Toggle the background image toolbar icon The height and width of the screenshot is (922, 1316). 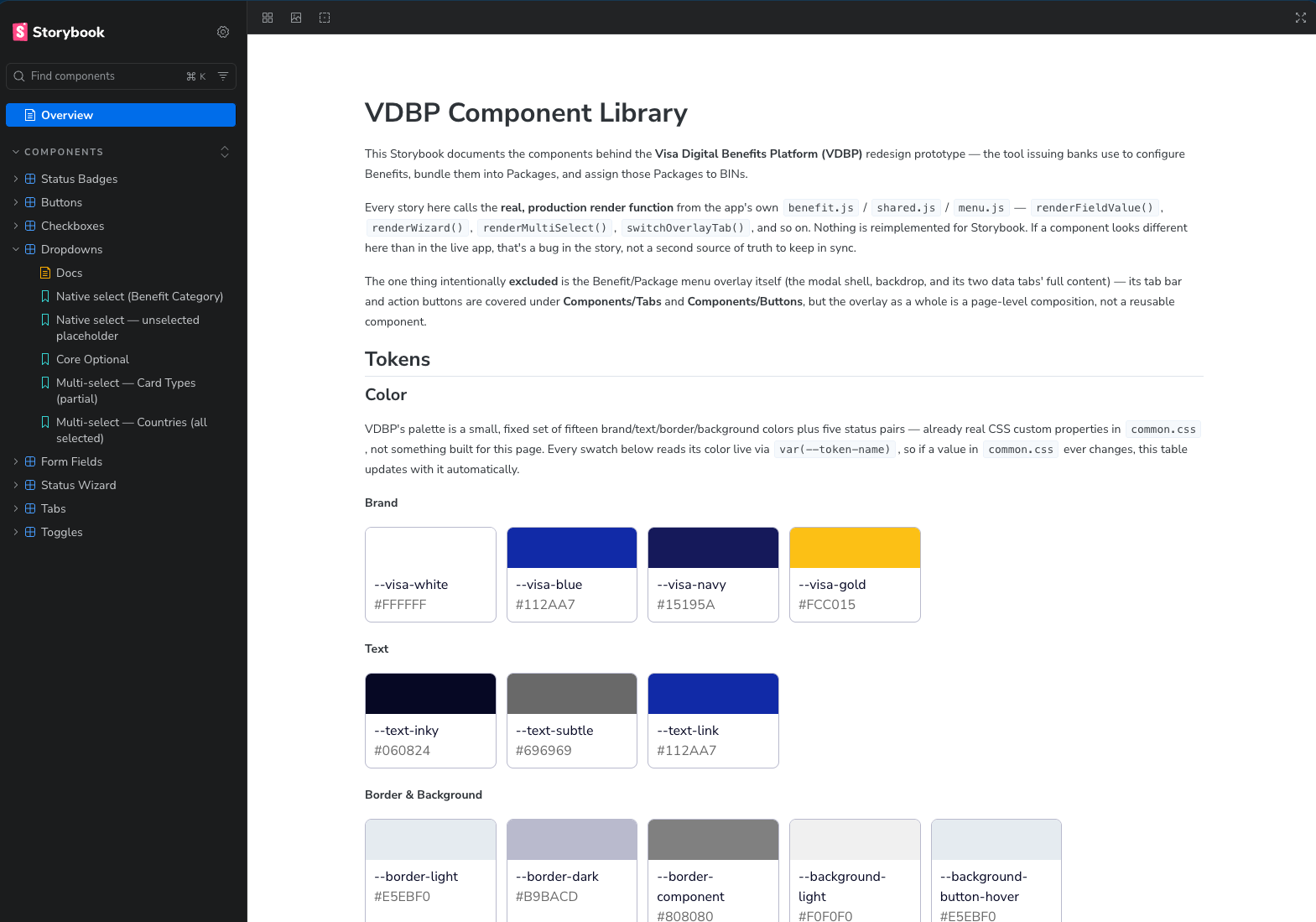coord(296,18)
